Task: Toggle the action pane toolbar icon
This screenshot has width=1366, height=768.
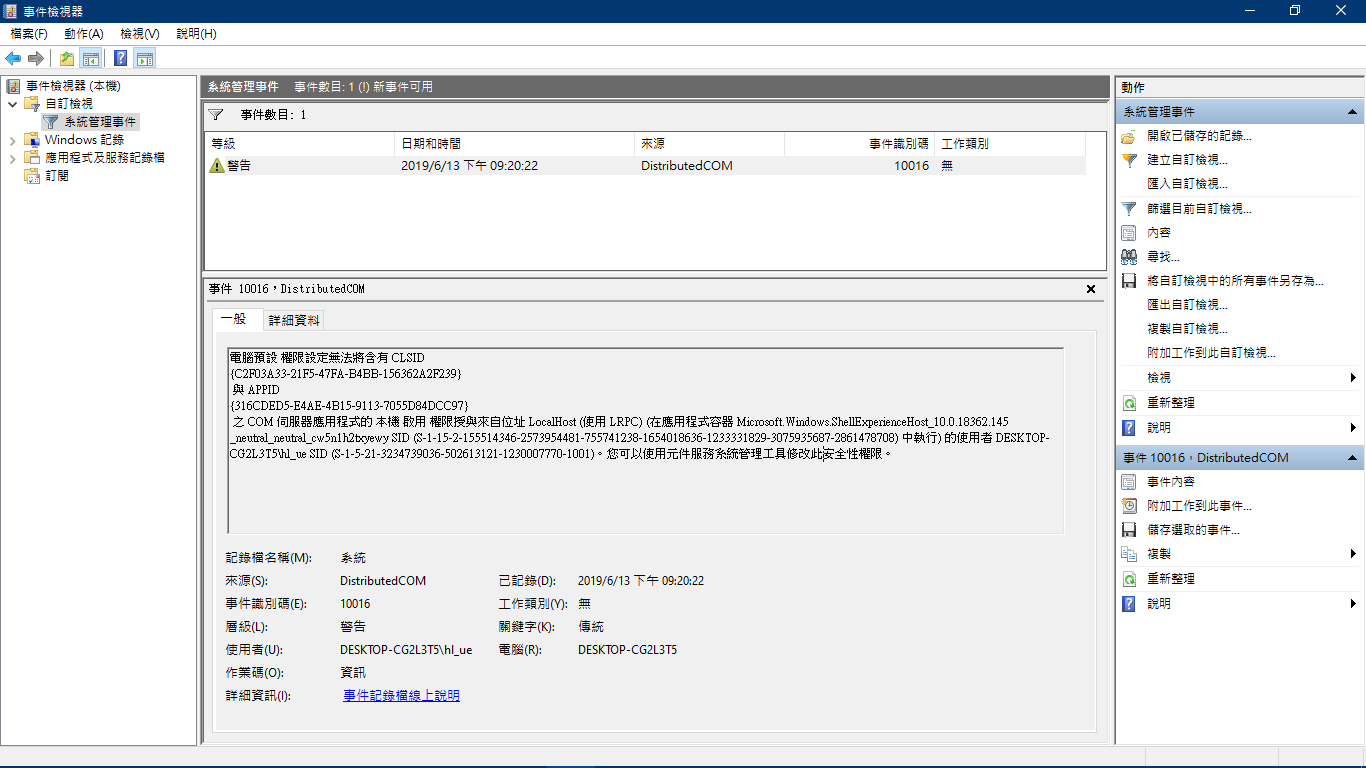Action: (145, 58)
